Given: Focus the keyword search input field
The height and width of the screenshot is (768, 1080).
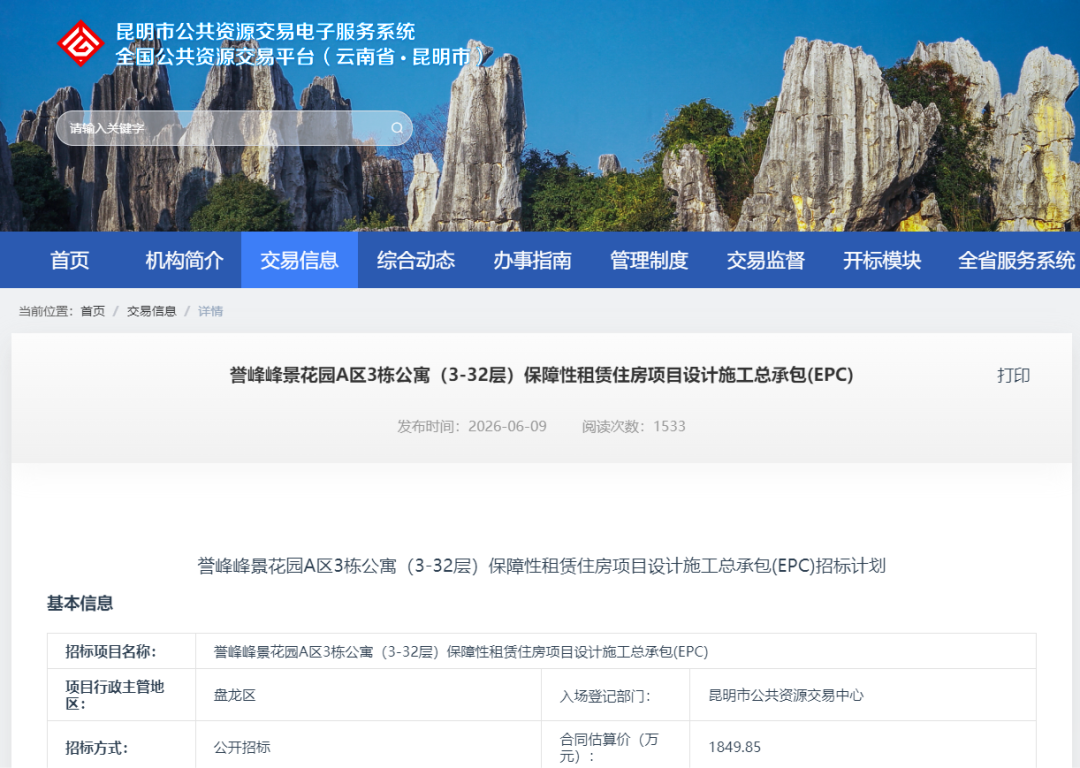Looking at the screenshot, I should (x=233, y=128).
